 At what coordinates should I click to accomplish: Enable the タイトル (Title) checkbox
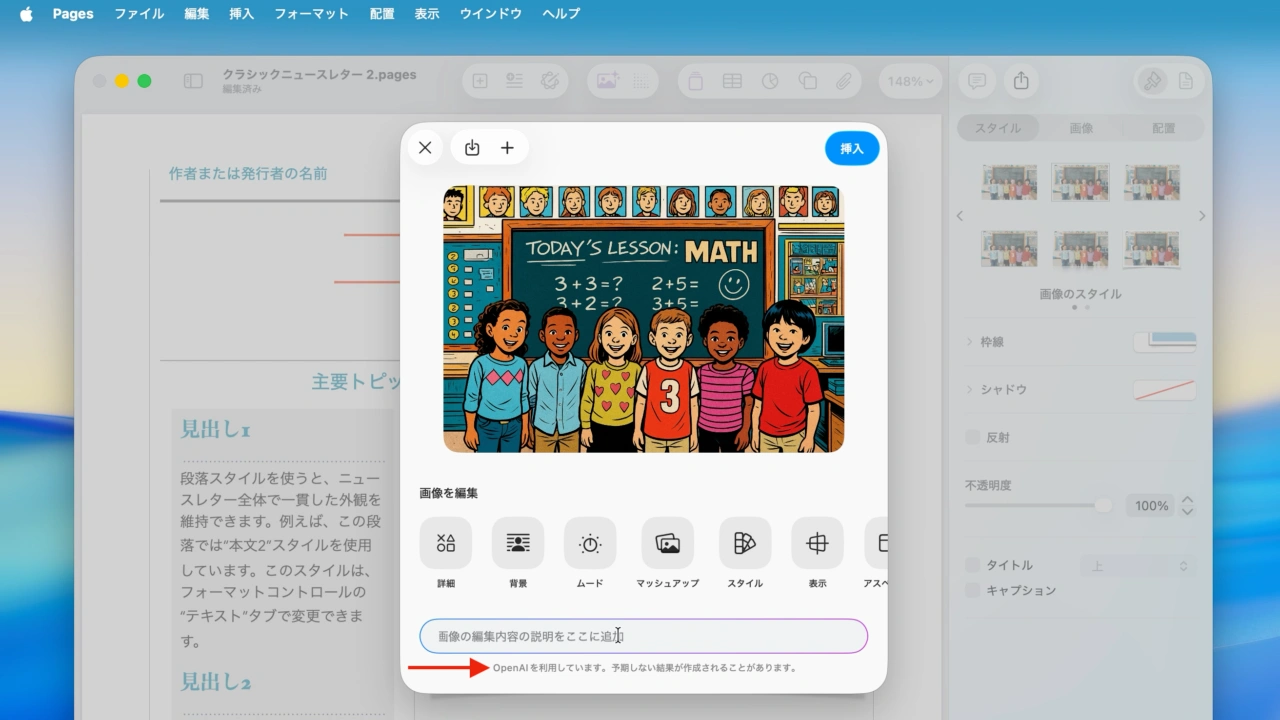pos(971,564)
